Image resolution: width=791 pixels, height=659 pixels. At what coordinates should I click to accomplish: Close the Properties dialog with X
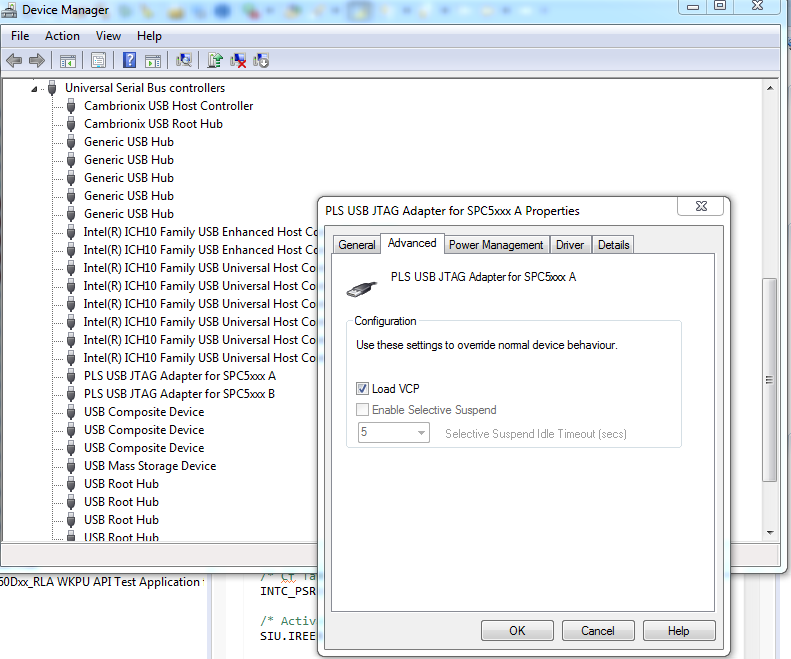click(x=701, y=206)
